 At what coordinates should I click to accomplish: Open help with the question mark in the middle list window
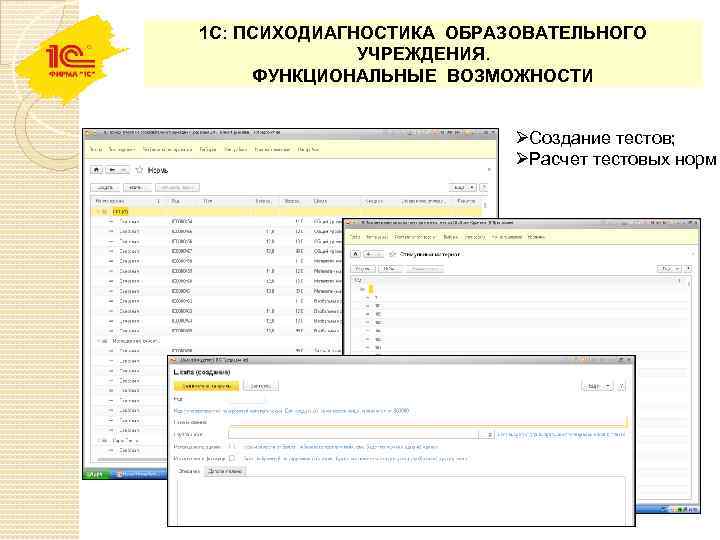688,269
